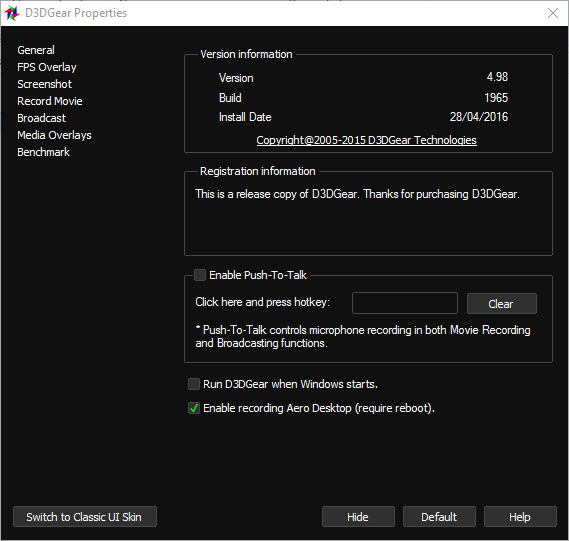This screenshot has height=541, width=569.
Task: Disable recording Aero Desktop option
Action: pyautogui.click(x=194, y=408)
